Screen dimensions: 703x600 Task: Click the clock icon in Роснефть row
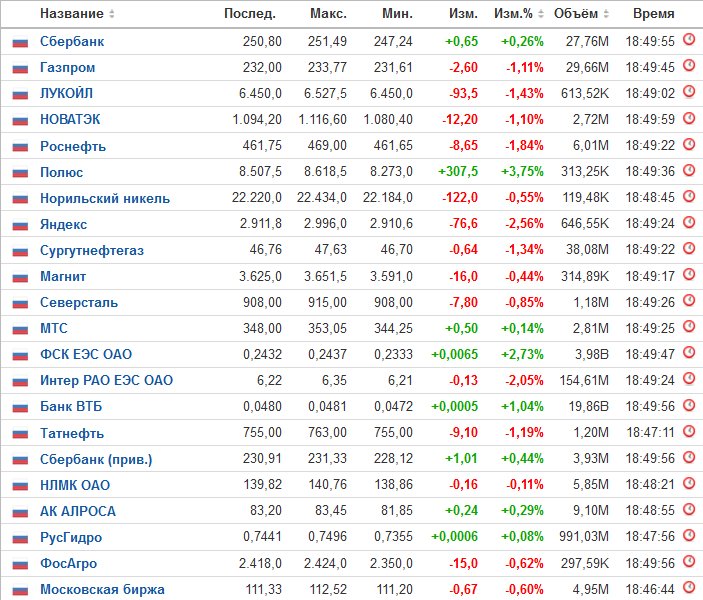(689, 143)
